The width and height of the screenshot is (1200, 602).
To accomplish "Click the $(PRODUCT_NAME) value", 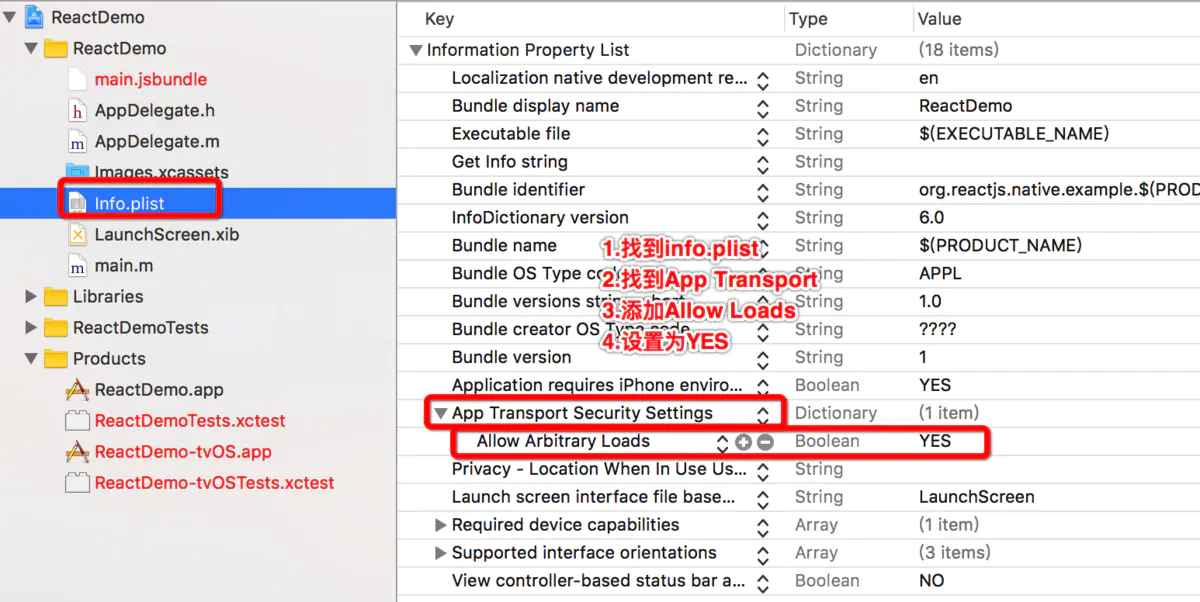I will [1000, 246].
